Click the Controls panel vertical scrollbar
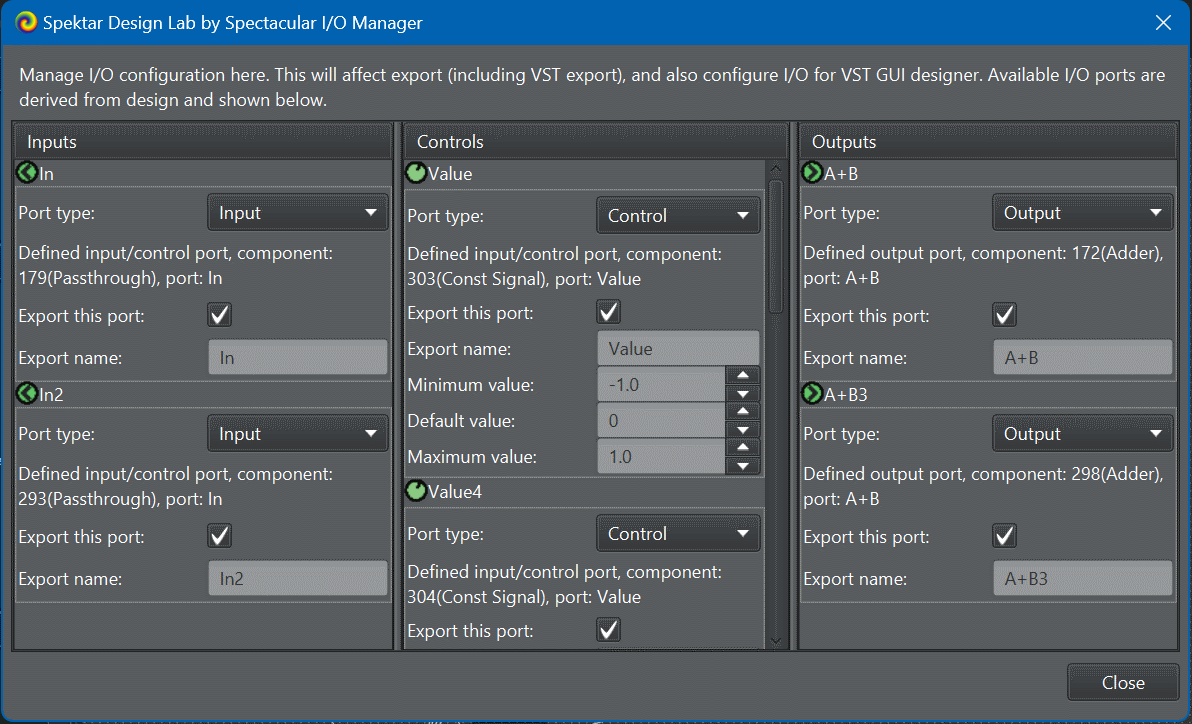This screenshot has height=724, width=1192. click(x=776, y=246)
